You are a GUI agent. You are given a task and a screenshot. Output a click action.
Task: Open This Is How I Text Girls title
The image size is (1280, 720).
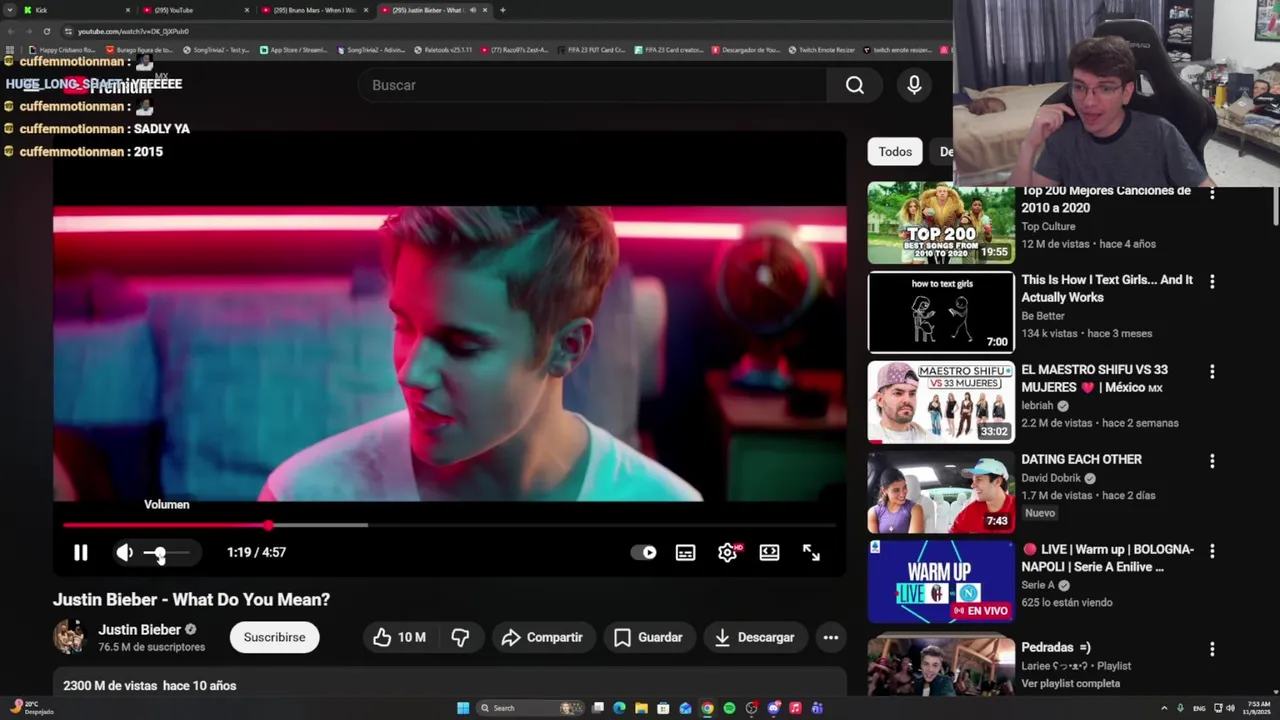(1107, 288)
